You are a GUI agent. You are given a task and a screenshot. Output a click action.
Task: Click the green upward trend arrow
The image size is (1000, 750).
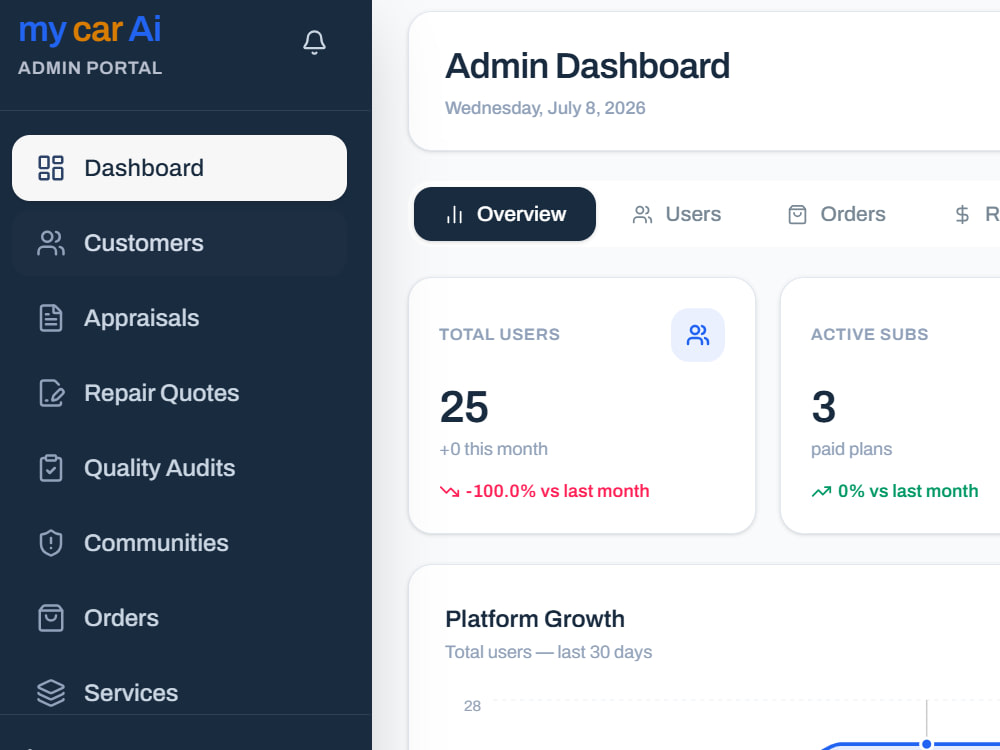click(x=821, y=491)
